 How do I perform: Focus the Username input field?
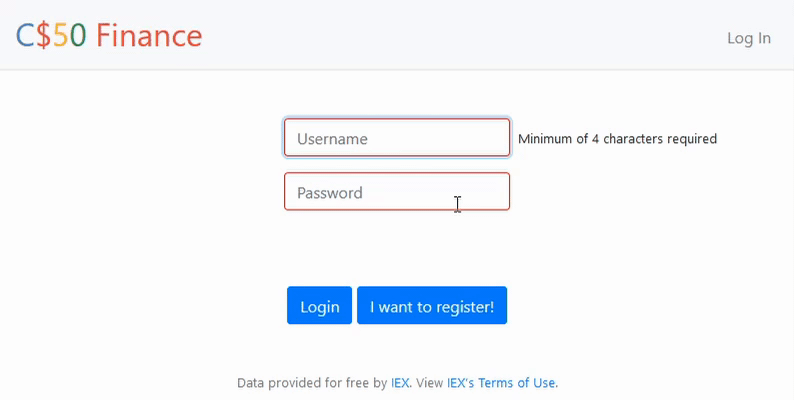396,138
